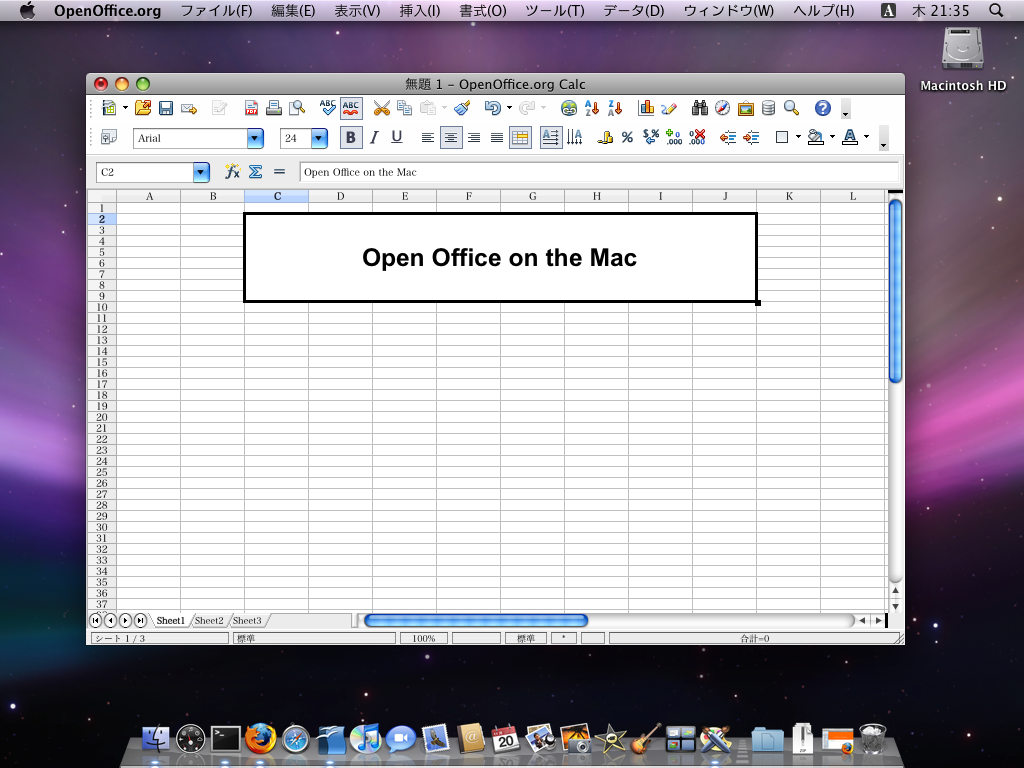Screen dimensions: 1024x768
Task: Toggle Data Sources database icon
Action: [x=769, y=108]
